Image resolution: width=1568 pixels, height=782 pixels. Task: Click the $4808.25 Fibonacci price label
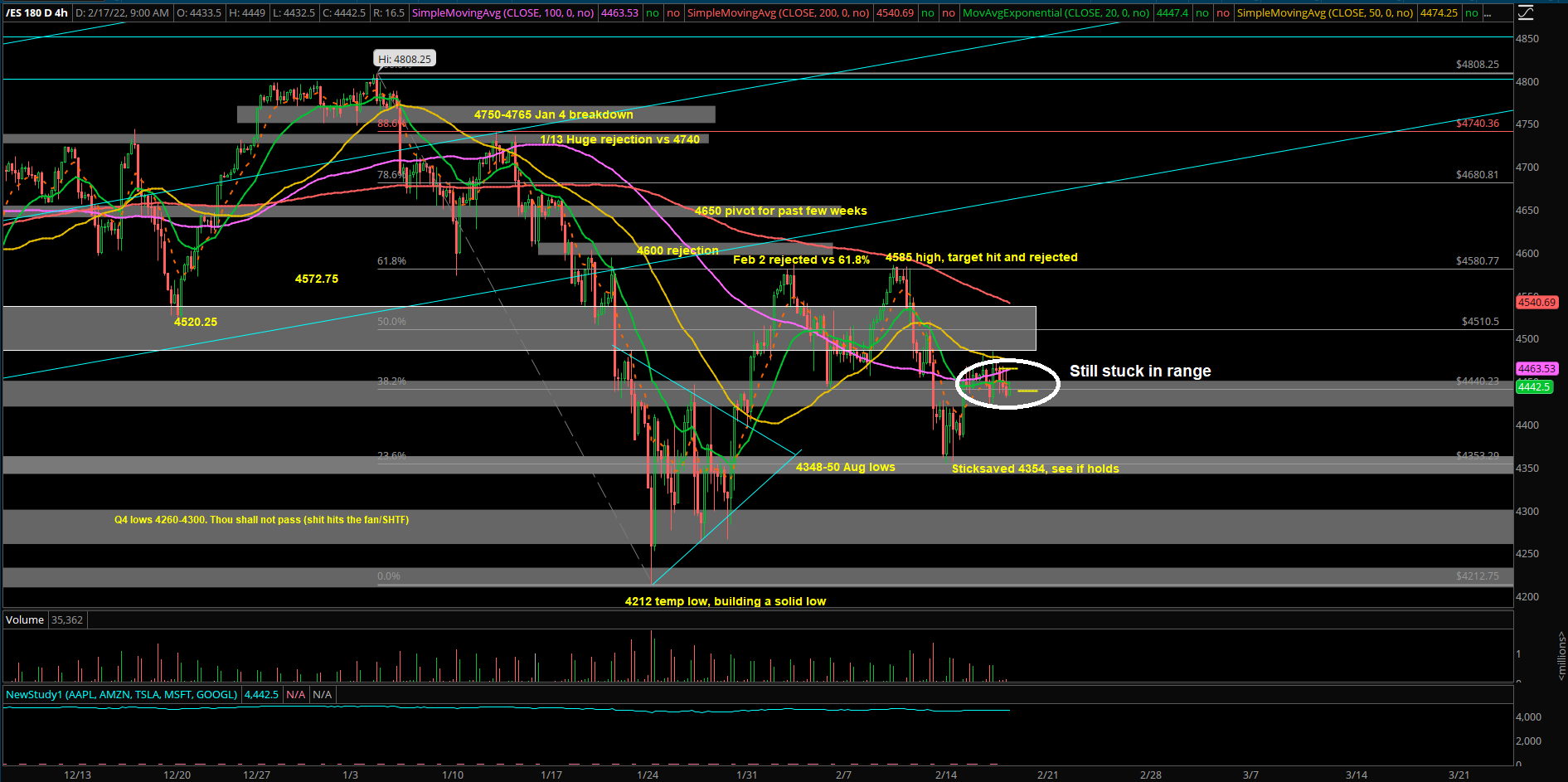[x=1478, y=64]
